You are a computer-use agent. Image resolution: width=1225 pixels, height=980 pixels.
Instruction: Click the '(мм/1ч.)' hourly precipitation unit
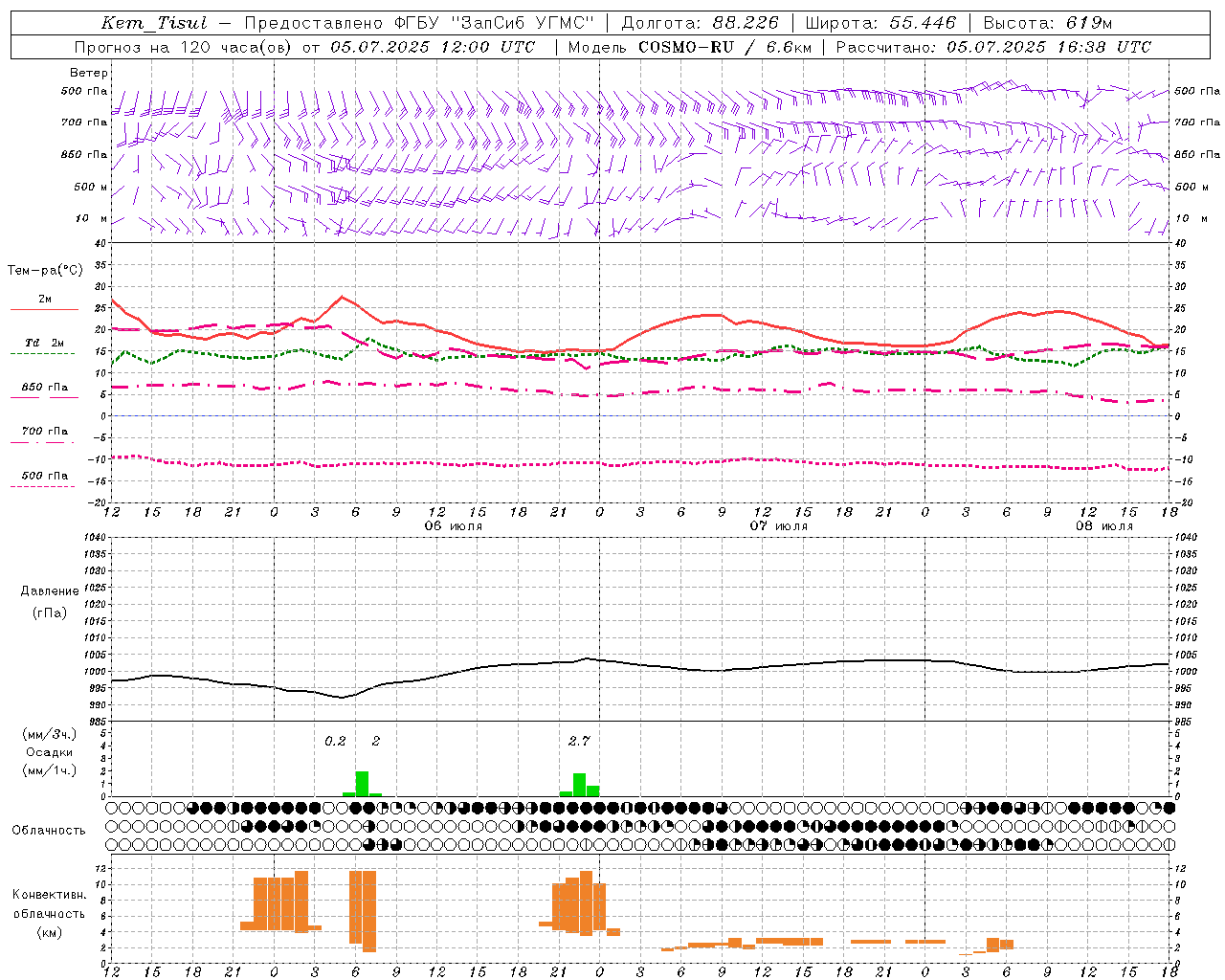click(x=50, y=770)
